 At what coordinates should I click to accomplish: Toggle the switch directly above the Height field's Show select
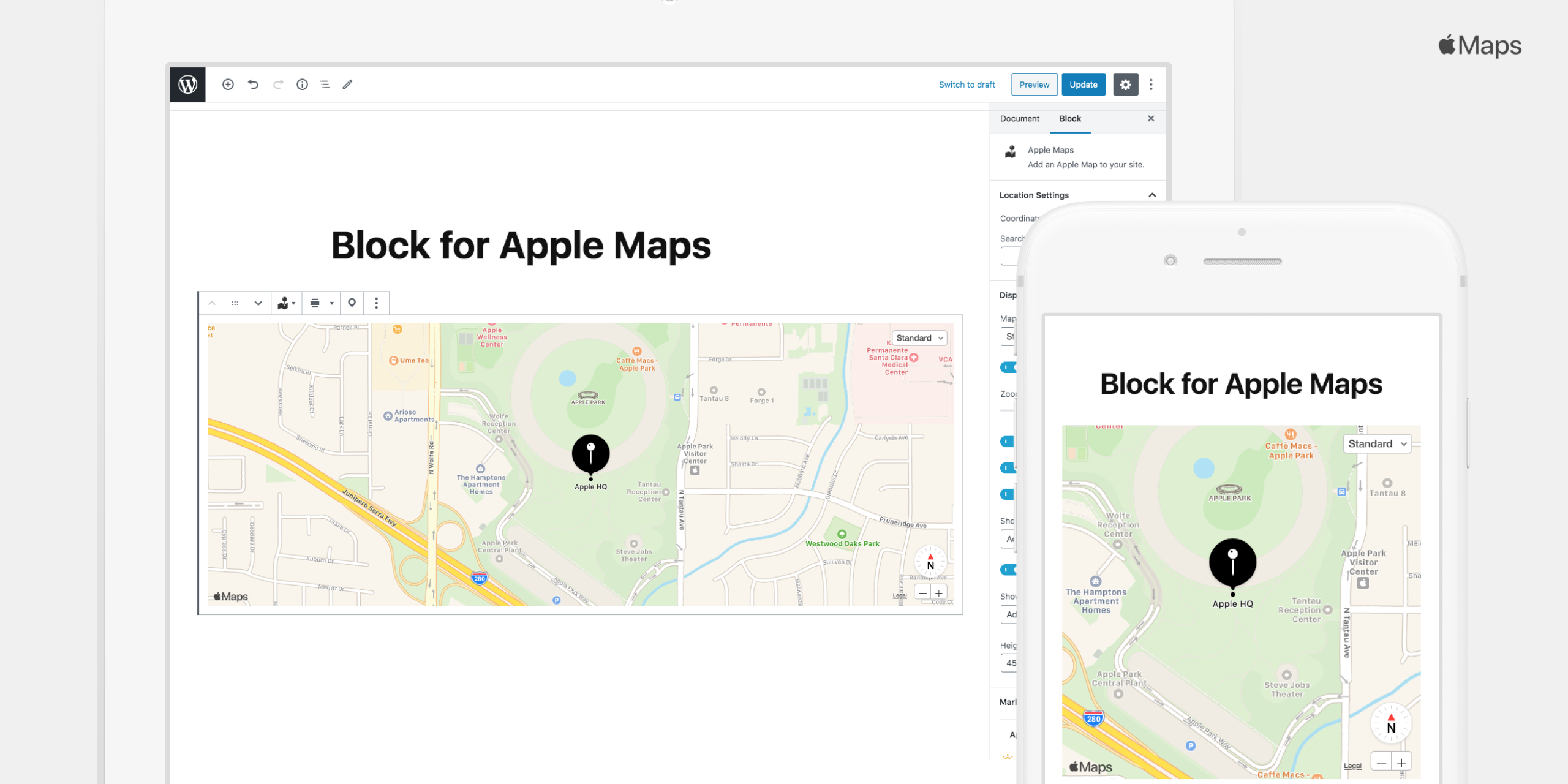pyautogui.click(x=1008, y=570)
